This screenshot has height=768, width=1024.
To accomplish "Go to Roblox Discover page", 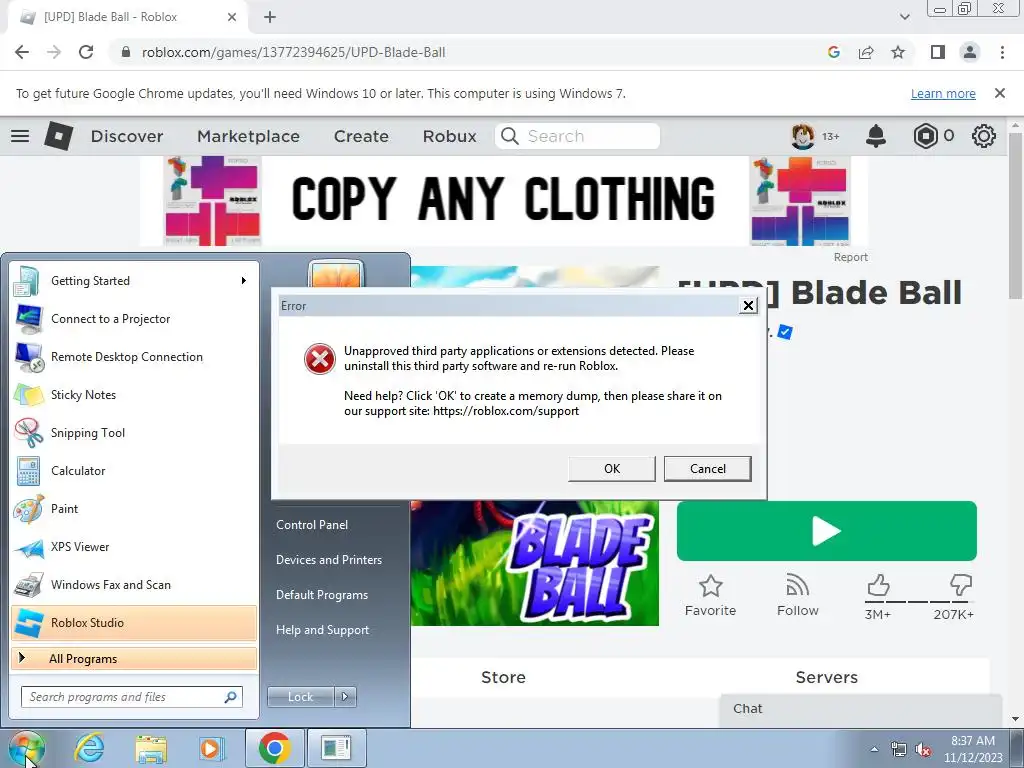I will tap(127, 136).
